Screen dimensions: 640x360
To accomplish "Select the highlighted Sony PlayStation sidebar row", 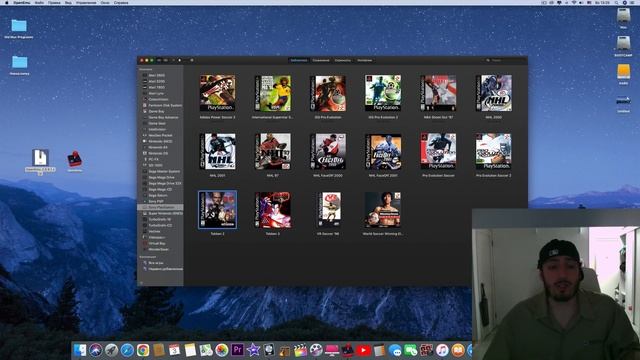I will coord(160,207).
